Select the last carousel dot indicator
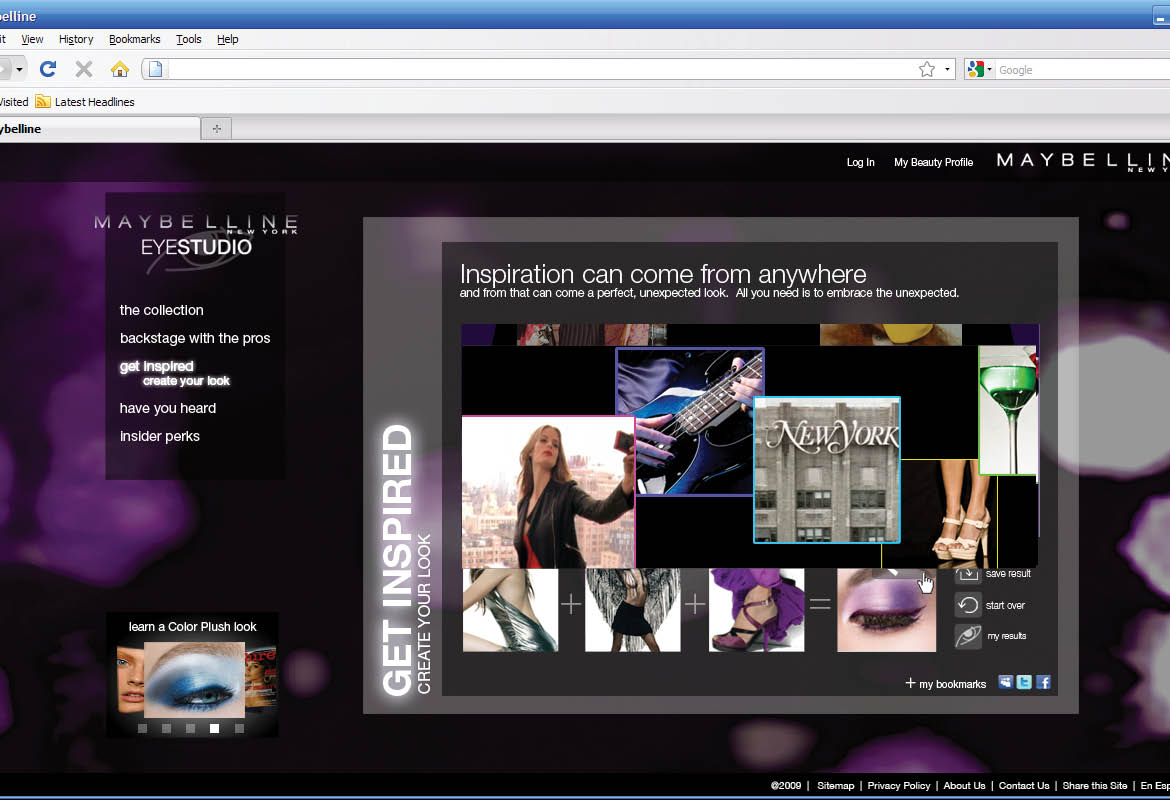The image size is (1170, 800). 239,729
